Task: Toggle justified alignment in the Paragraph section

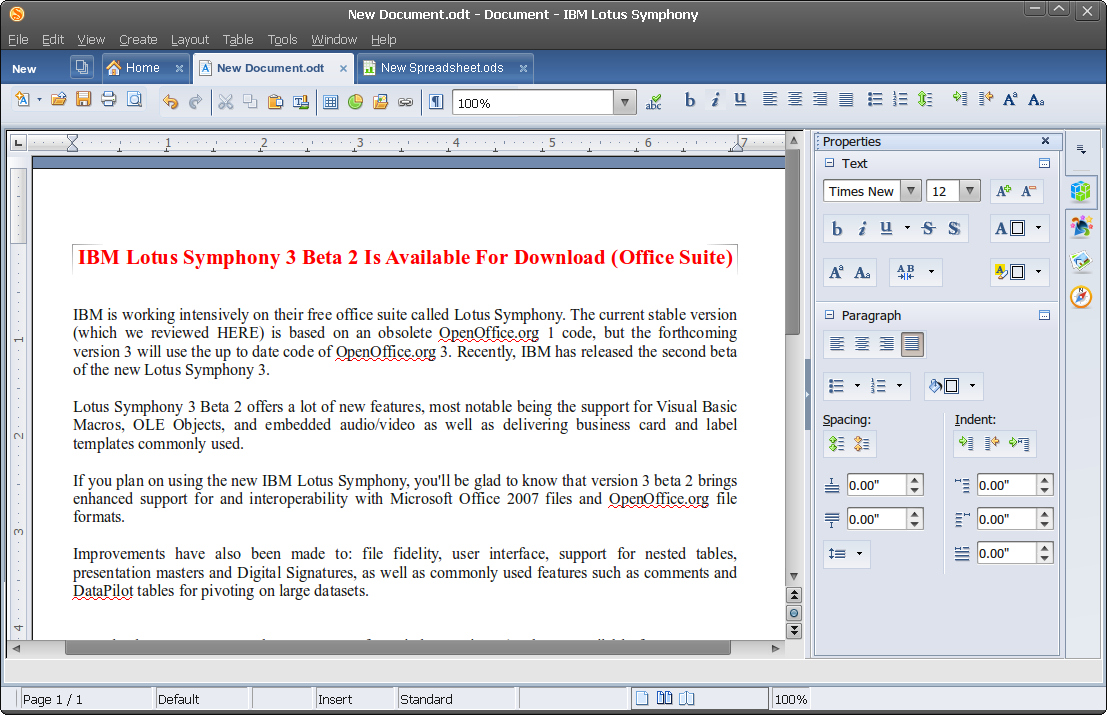Action: click(x=912, y=344)
